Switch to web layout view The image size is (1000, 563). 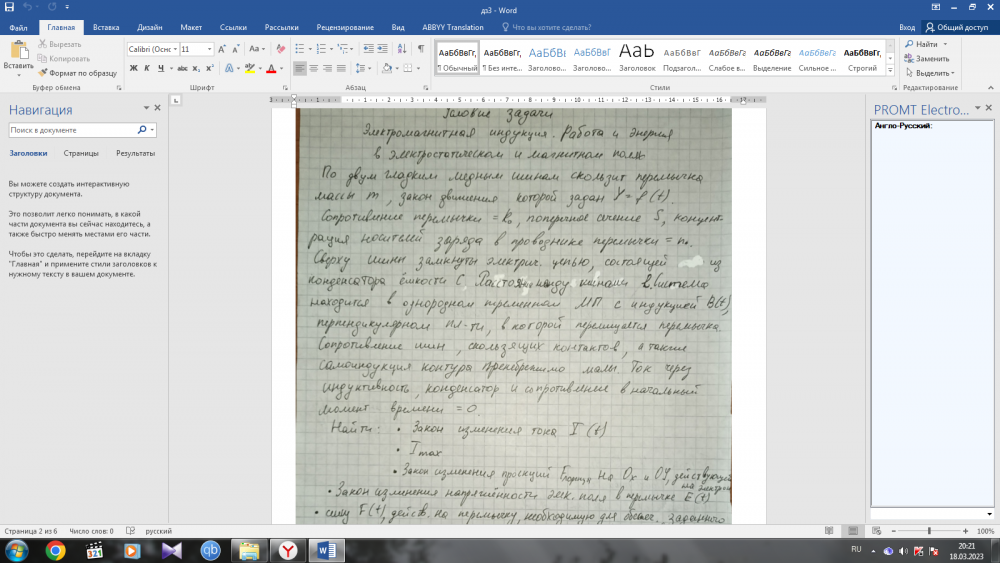coord(876,531)
